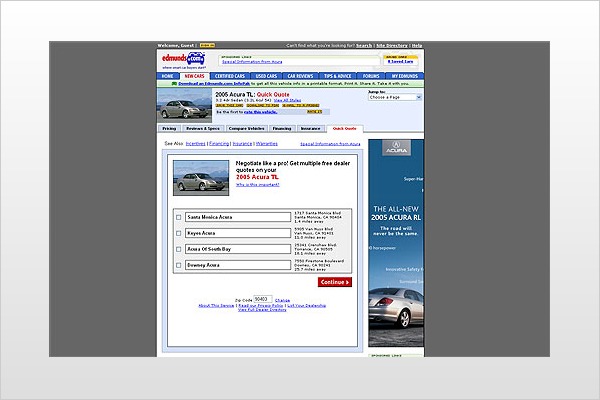Open the Site Directory link
600x400 pixels.
tap(392, 46)
